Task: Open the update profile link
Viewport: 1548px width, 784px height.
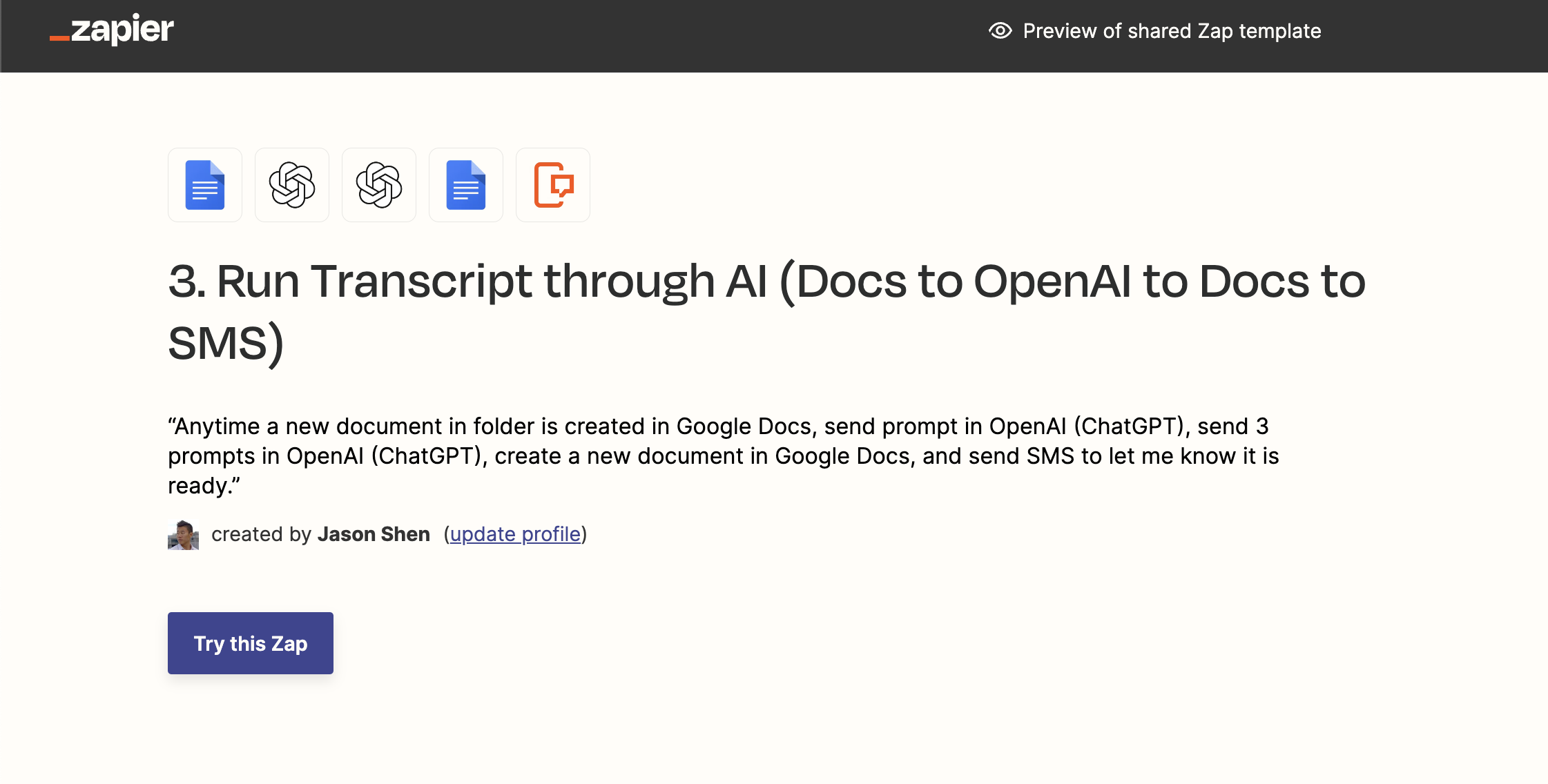Action: pyautogui.click(x=515, y=534)
